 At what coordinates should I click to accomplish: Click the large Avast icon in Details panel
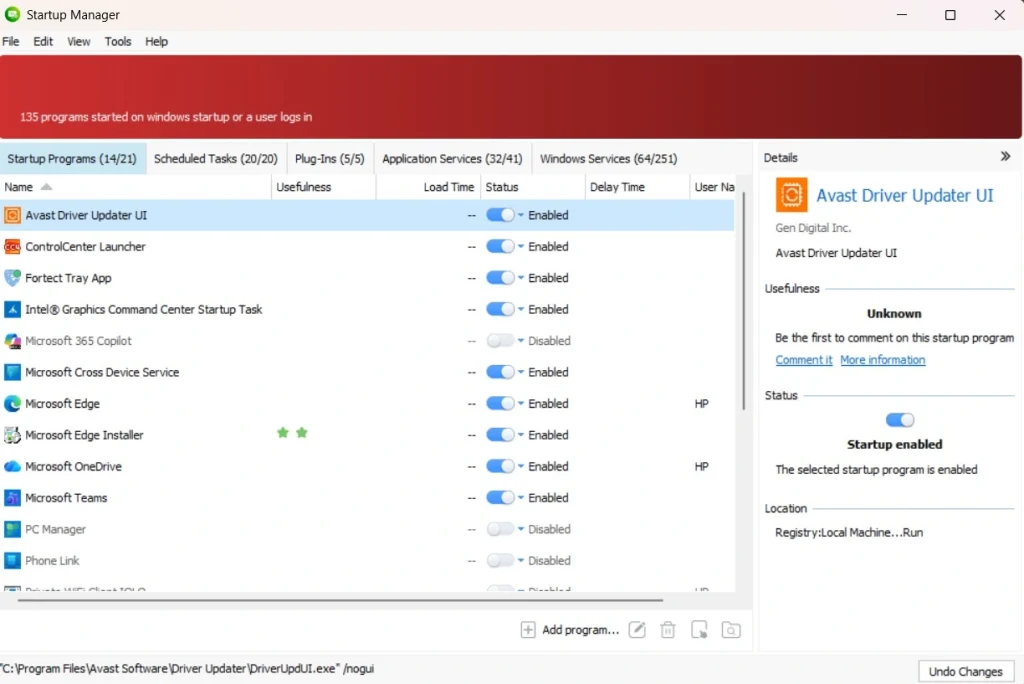coord(791,195)
